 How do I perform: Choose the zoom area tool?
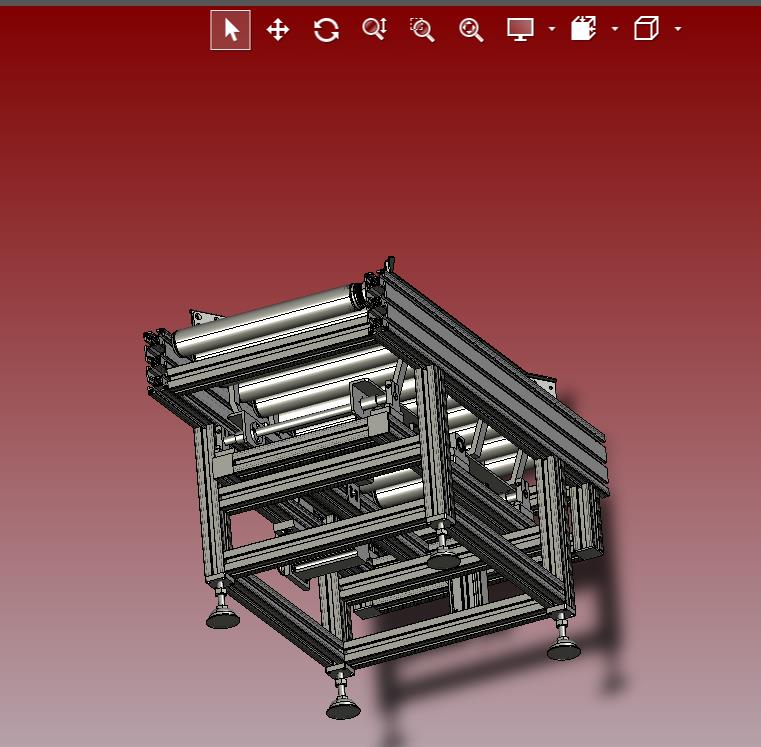422,30
